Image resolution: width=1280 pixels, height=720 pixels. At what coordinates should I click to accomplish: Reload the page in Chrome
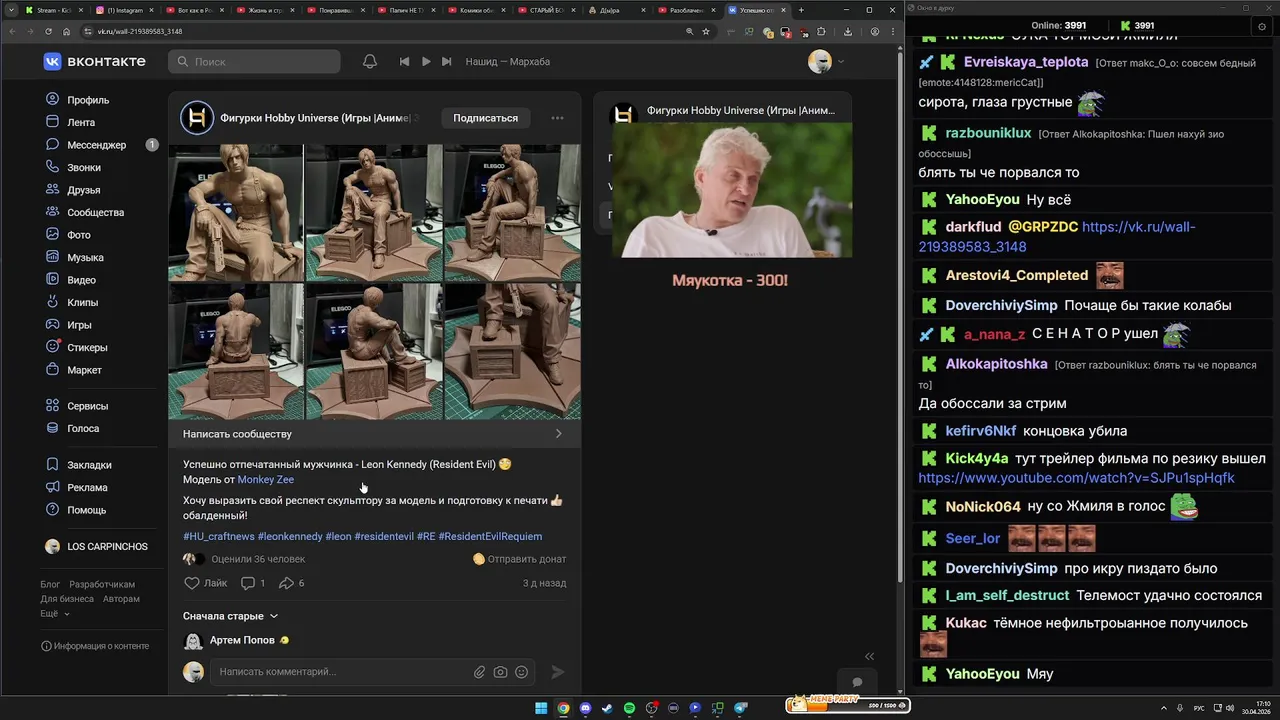pos(48,31)
